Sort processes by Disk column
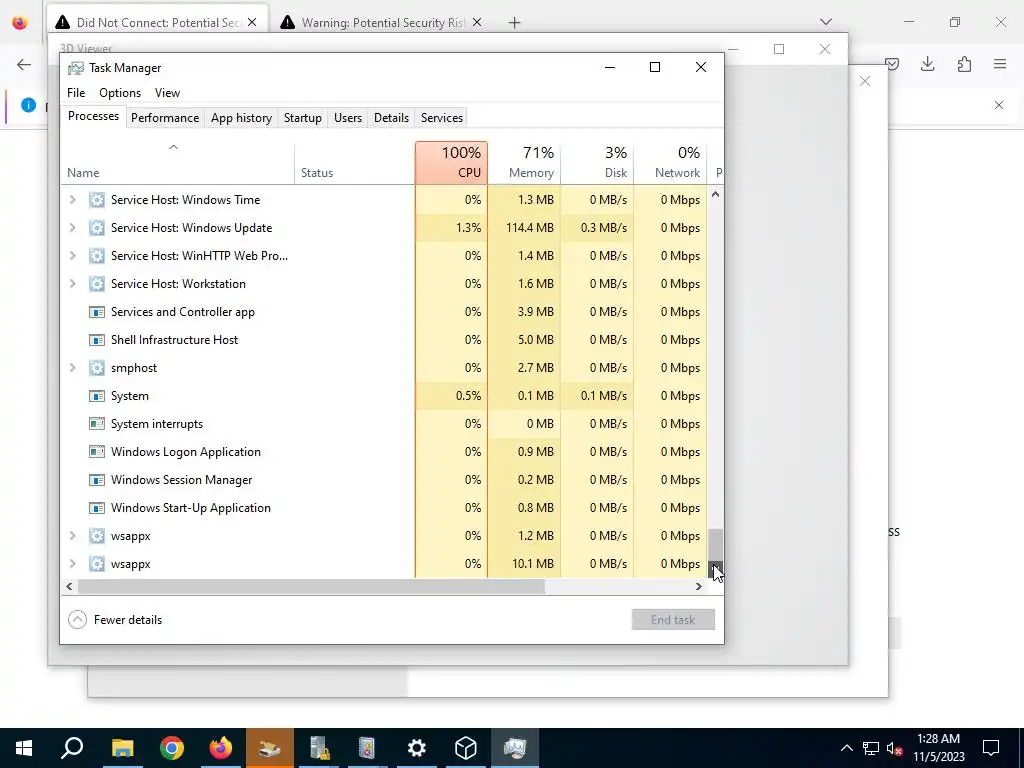This screenshot has width=1024, height=768. [598, 163]
